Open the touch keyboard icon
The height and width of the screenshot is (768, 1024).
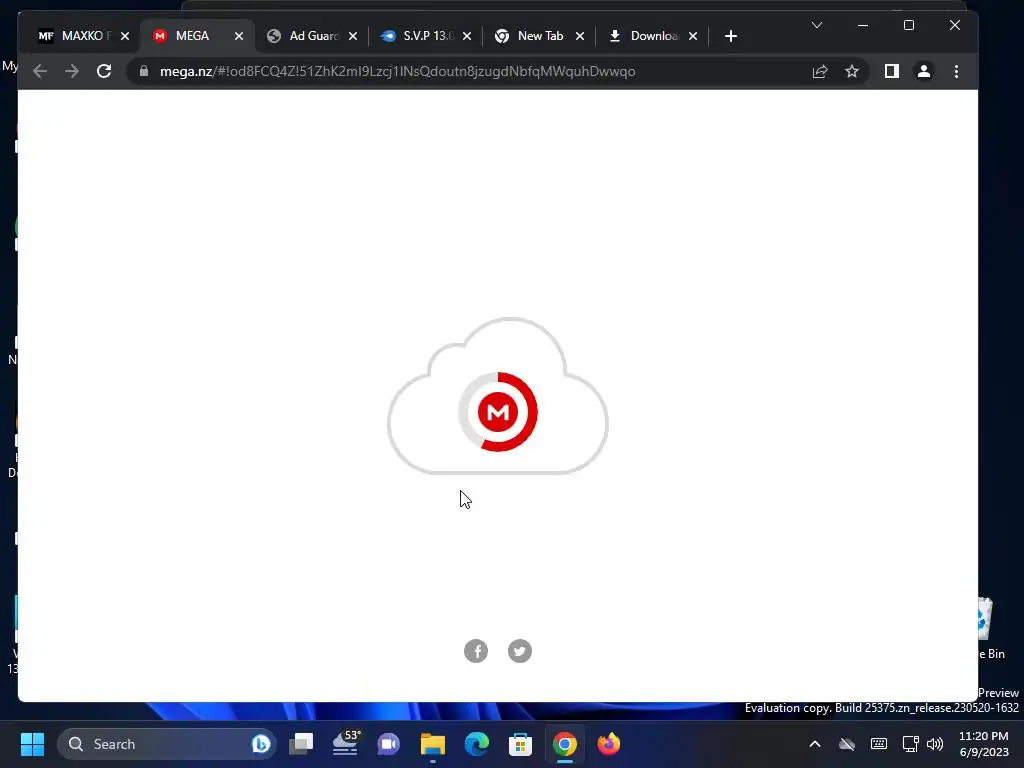point(879,743)
